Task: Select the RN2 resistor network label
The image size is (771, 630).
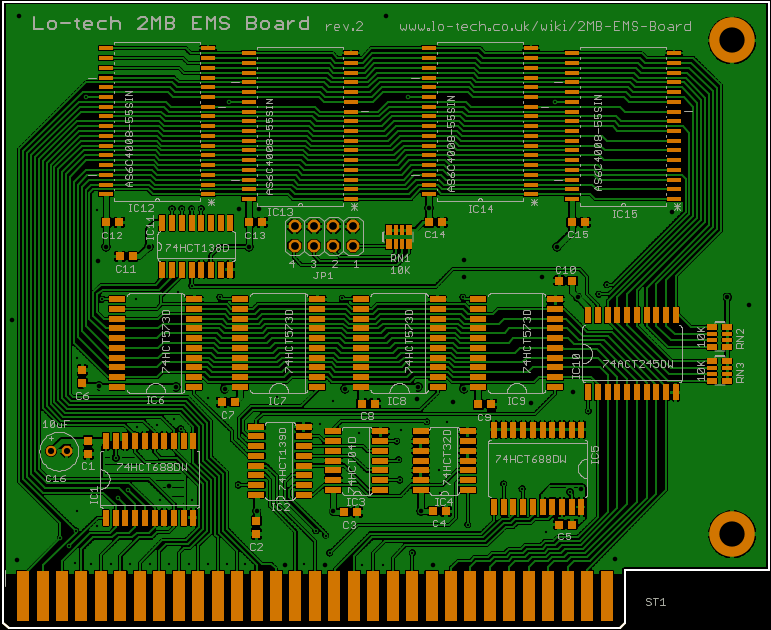Action: point(740,339)
